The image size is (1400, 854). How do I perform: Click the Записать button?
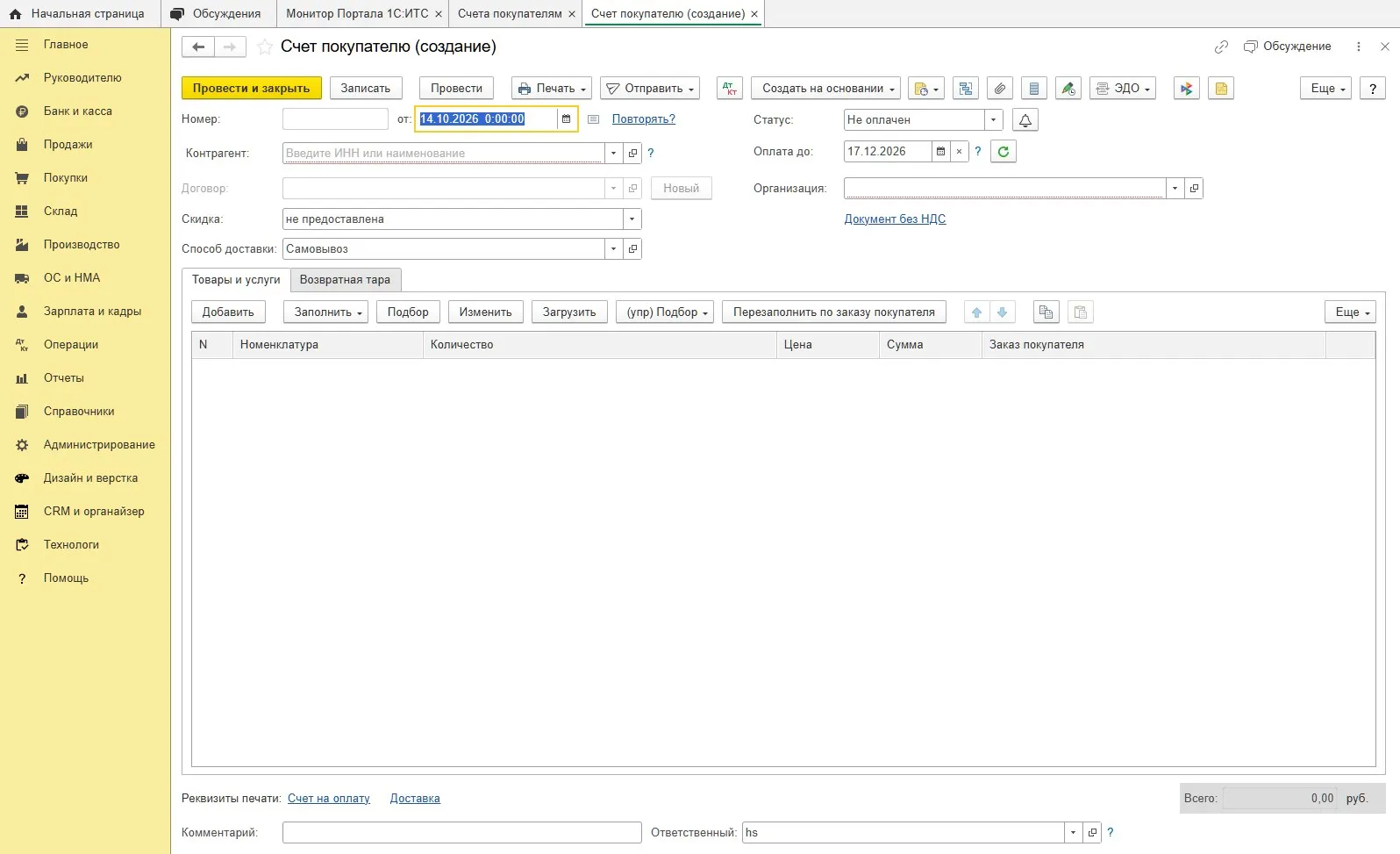pyautogui.click(x=366, y=88)
